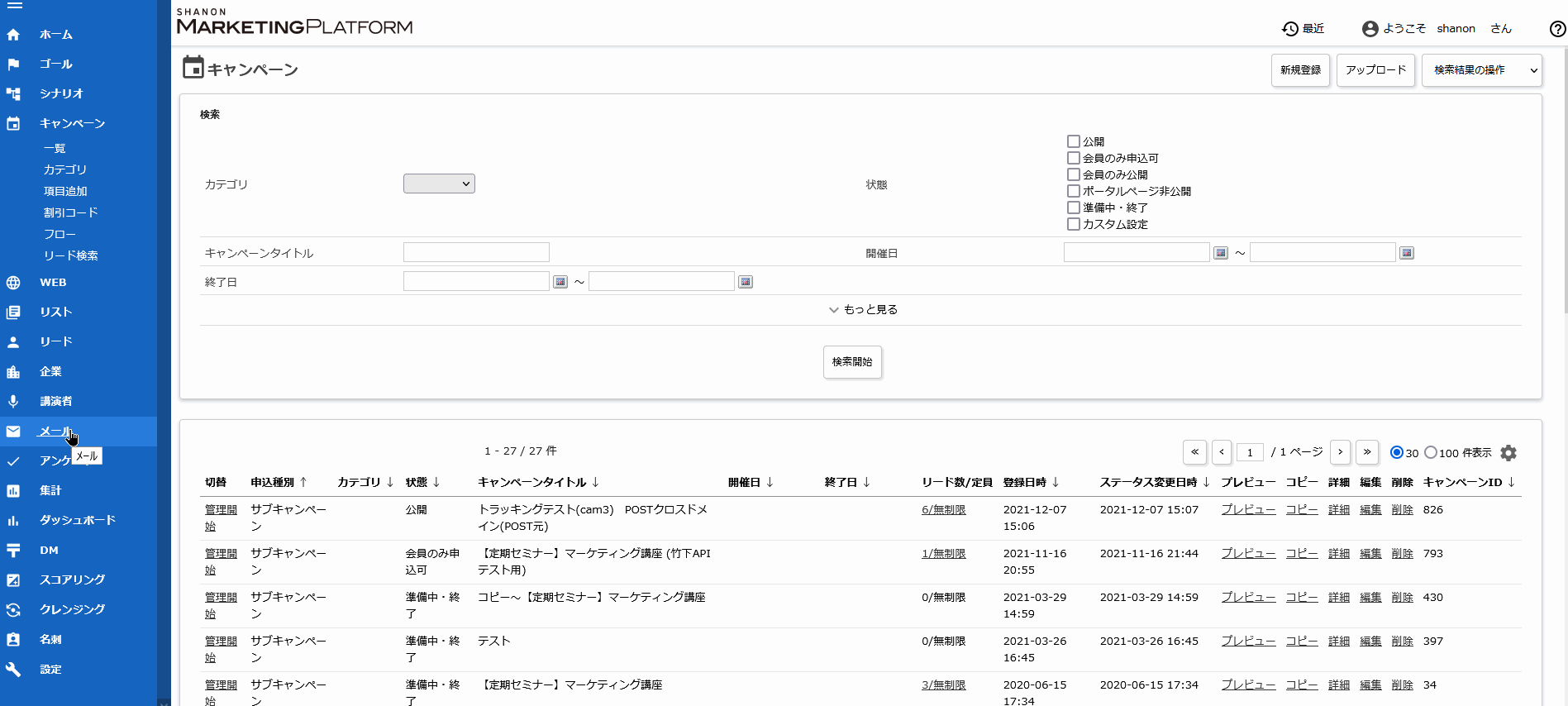Check the ポータルページ非公開 checkbox
This screenshot has width=1568, height=706.
1074,191
